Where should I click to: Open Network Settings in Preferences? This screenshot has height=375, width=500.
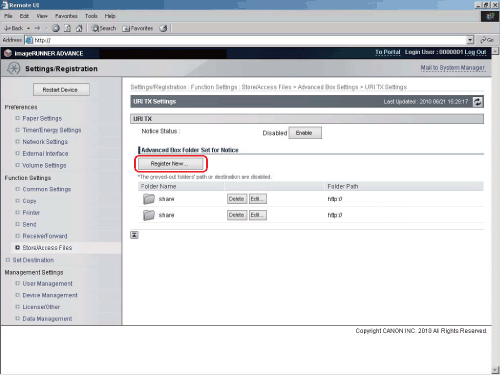click(x=45, y=142)
